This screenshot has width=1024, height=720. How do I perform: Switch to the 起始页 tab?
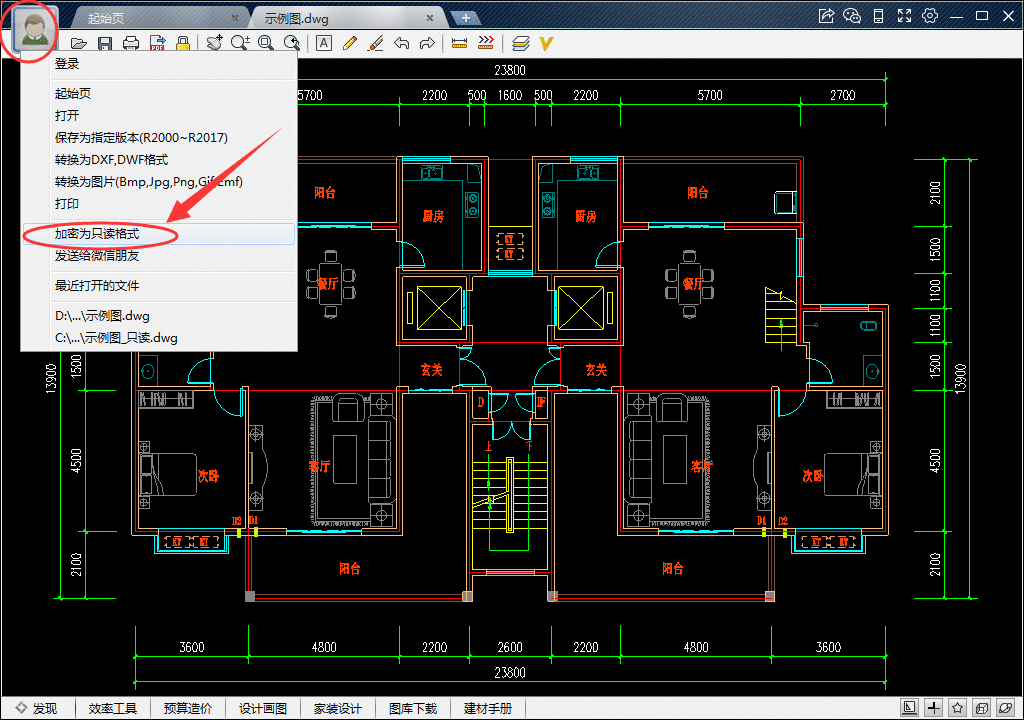point(107,18)
